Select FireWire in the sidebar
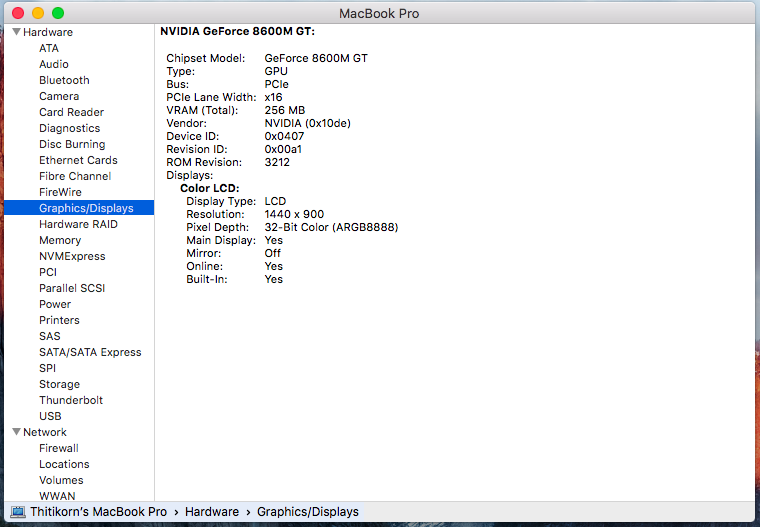The image size is (760, 527). (61, 192)
